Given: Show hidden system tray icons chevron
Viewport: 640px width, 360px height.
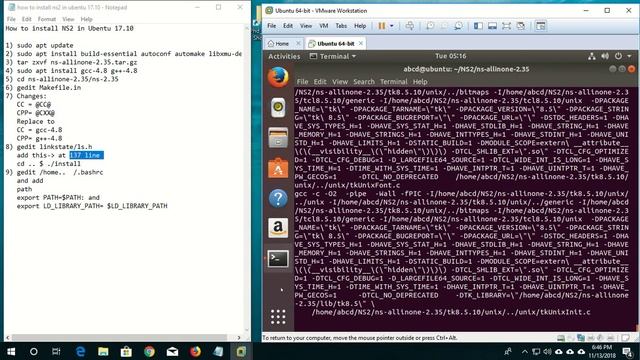Looking at the screenshot, I should (524, 351).
